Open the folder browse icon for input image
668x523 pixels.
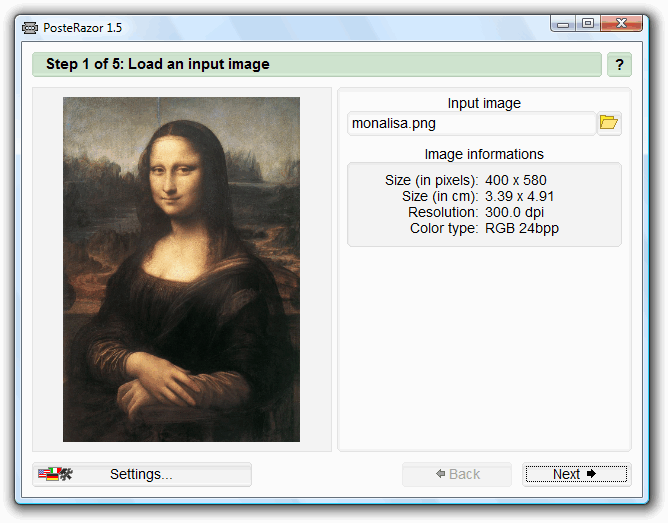[609, 124]
